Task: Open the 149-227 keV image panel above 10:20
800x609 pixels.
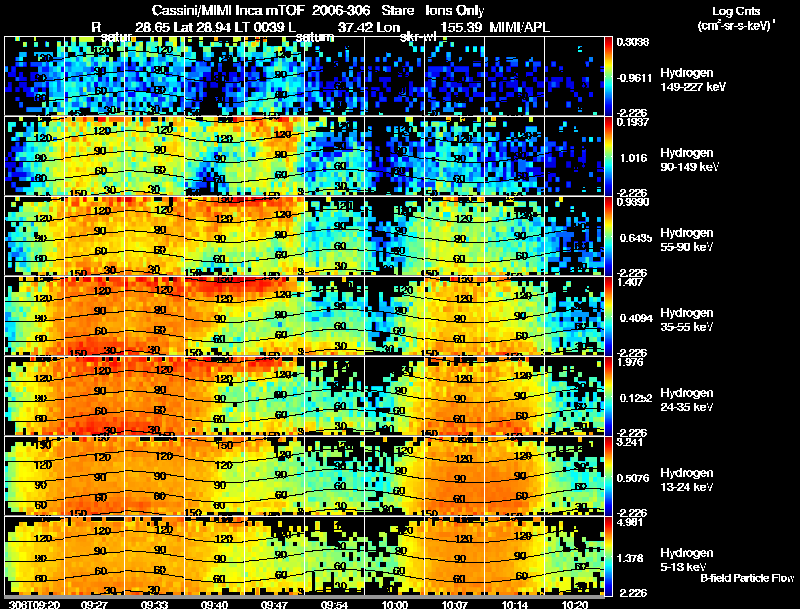Action: tap(574, 77)
